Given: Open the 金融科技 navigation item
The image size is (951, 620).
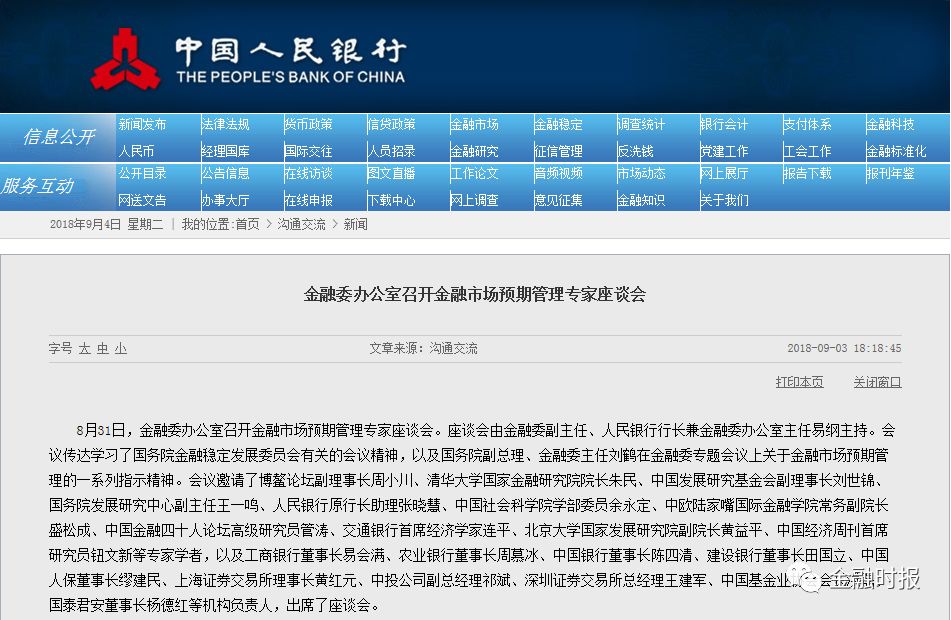Looking at the screenshot, I should coord(893,124).
